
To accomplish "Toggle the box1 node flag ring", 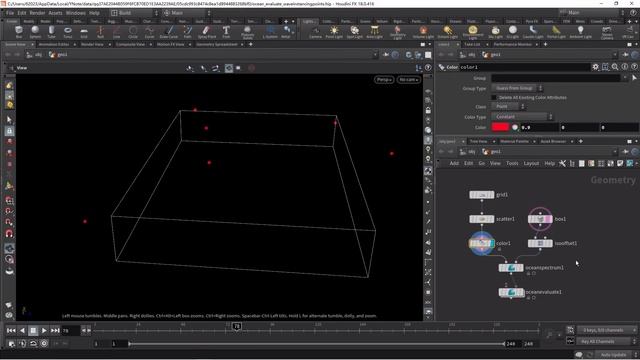I will pos(540,219).
